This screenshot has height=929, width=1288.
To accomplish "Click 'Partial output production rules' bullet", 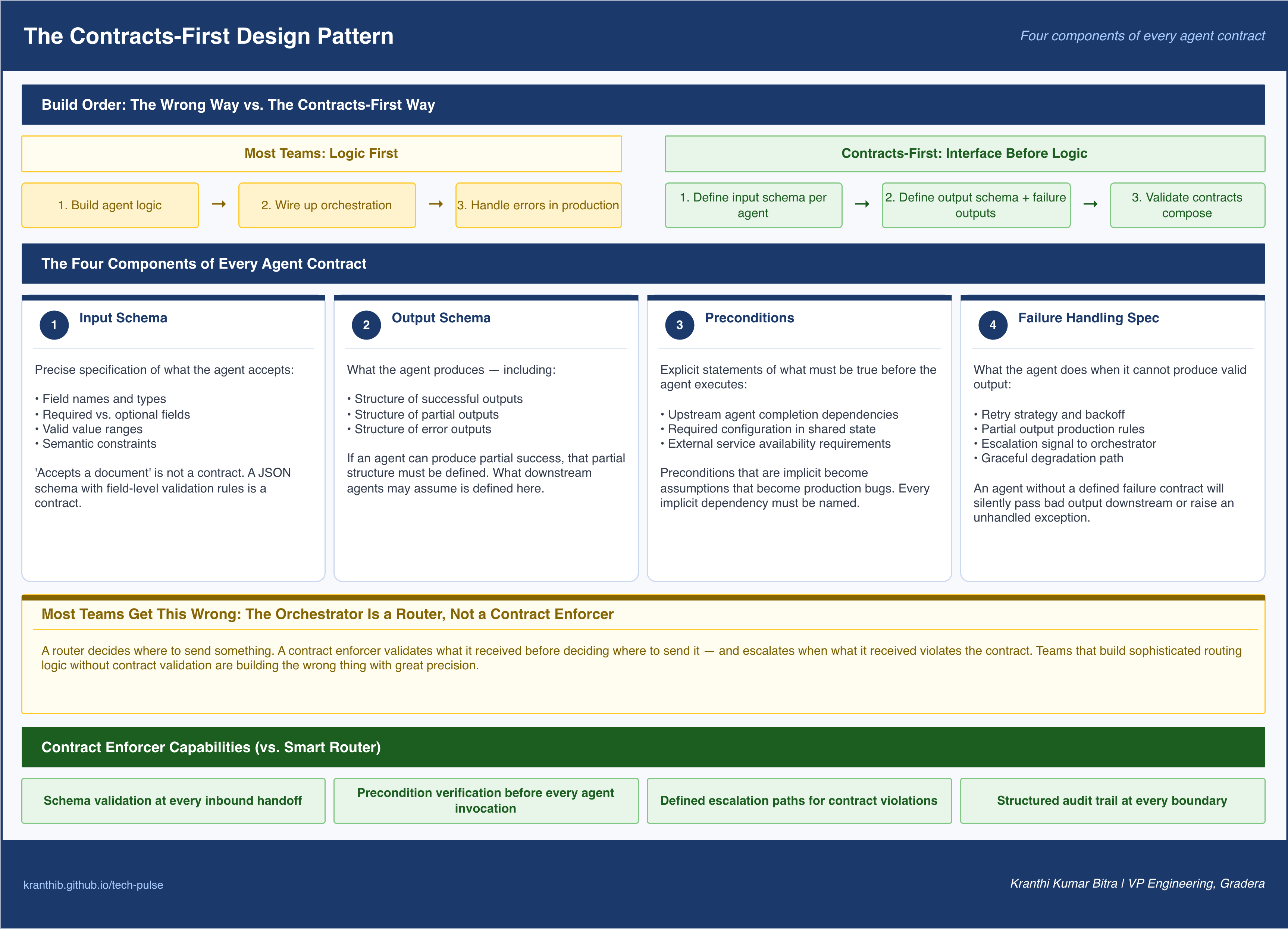I will [1059, 429].
